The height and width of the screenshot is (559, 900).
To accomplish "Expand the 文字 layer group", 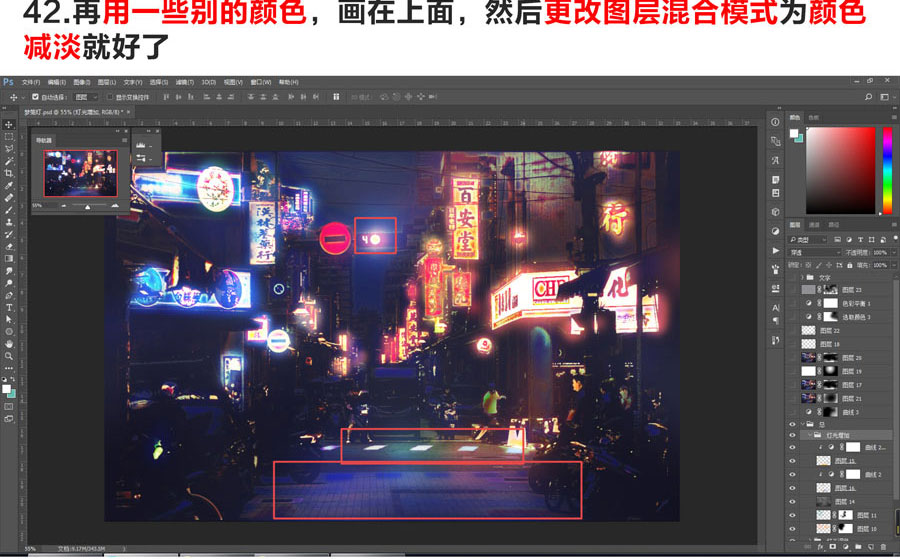I will point(802,277).
